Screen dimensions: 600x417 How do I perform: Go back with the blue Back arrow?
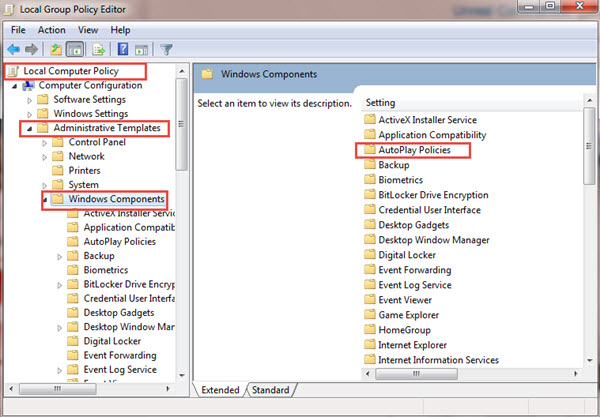(x=13, y=49)
